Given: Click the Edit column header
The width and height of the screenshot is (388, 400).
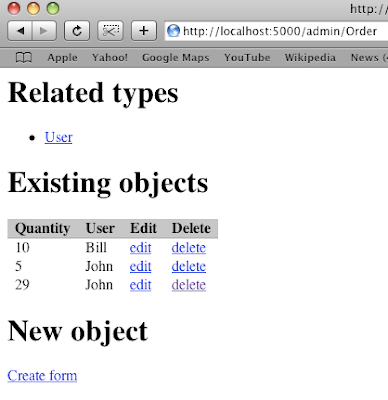Looking at the screenshot, I should pos(143,229).
